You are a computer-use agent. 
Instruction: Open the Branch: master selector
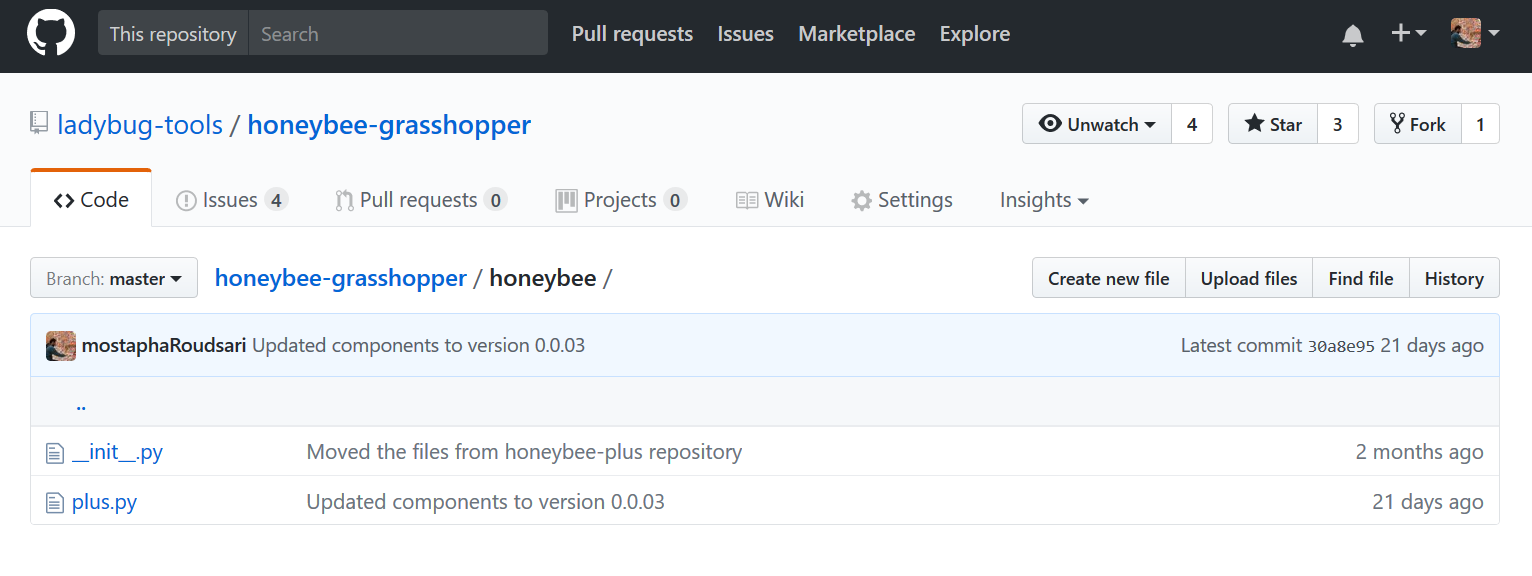pyautogui.click(x=114, y=278)
